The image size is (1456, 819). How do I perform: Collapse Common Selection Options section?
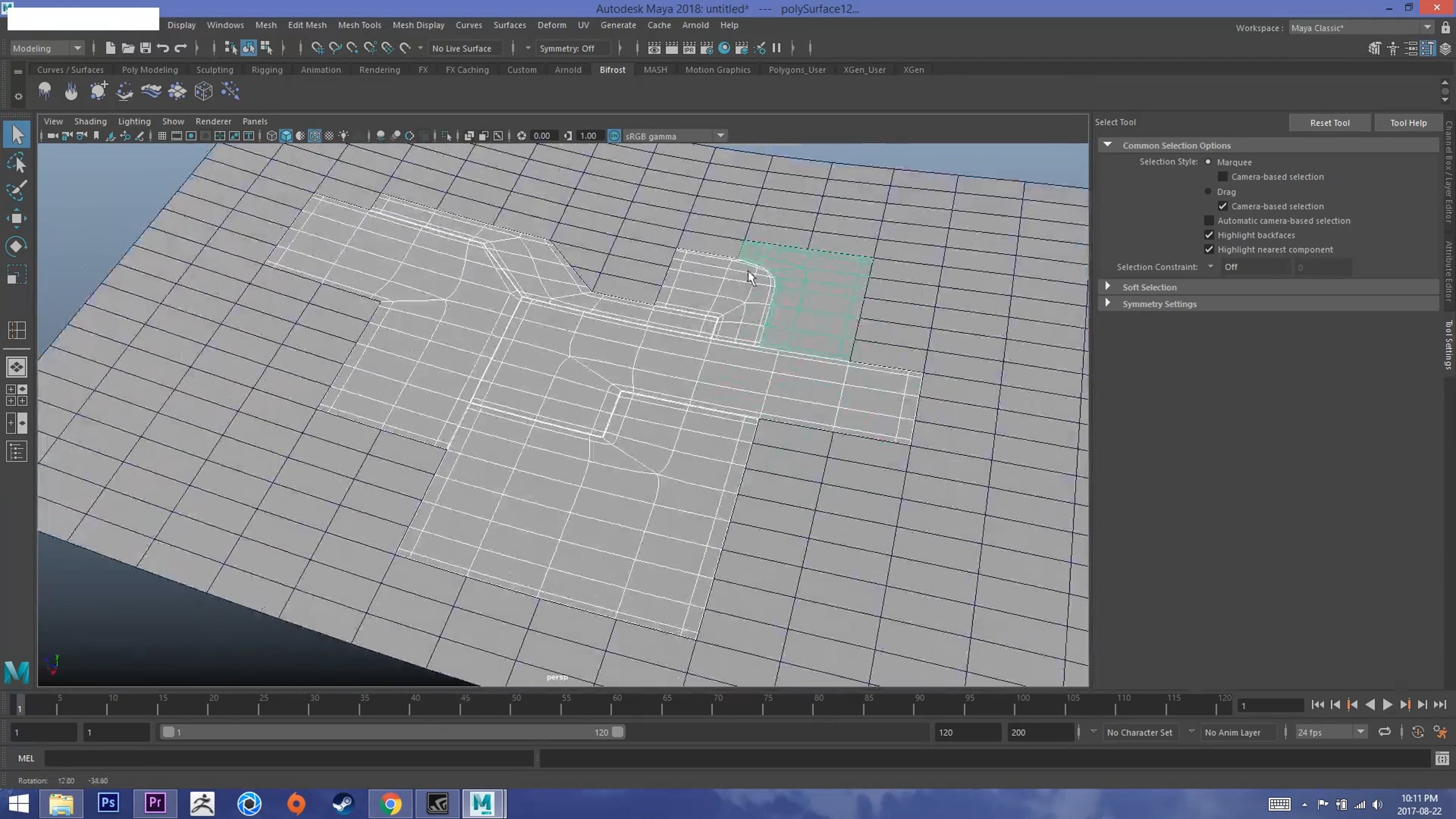pyautogui.click(x=1108, y=145)
